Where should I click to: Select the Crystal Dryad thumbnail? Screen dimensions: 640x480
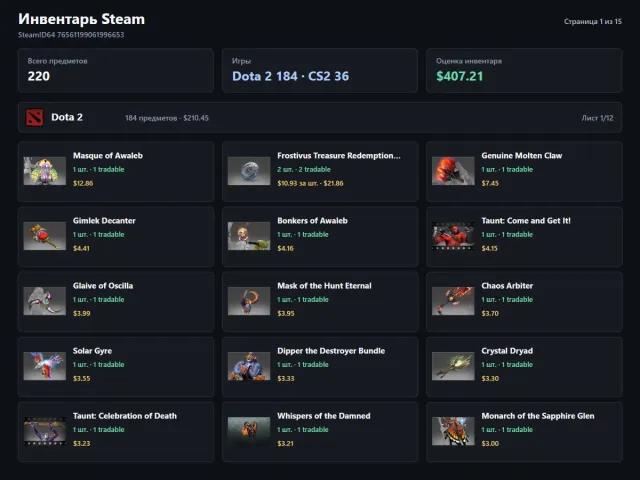tap(453, 366)
